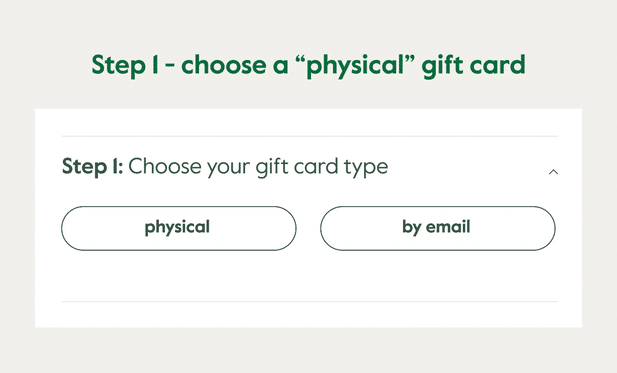Image resolution: width=617 pixels, height=373 pixels.
Task: Click the beige background below the white card
Action: 308,350
